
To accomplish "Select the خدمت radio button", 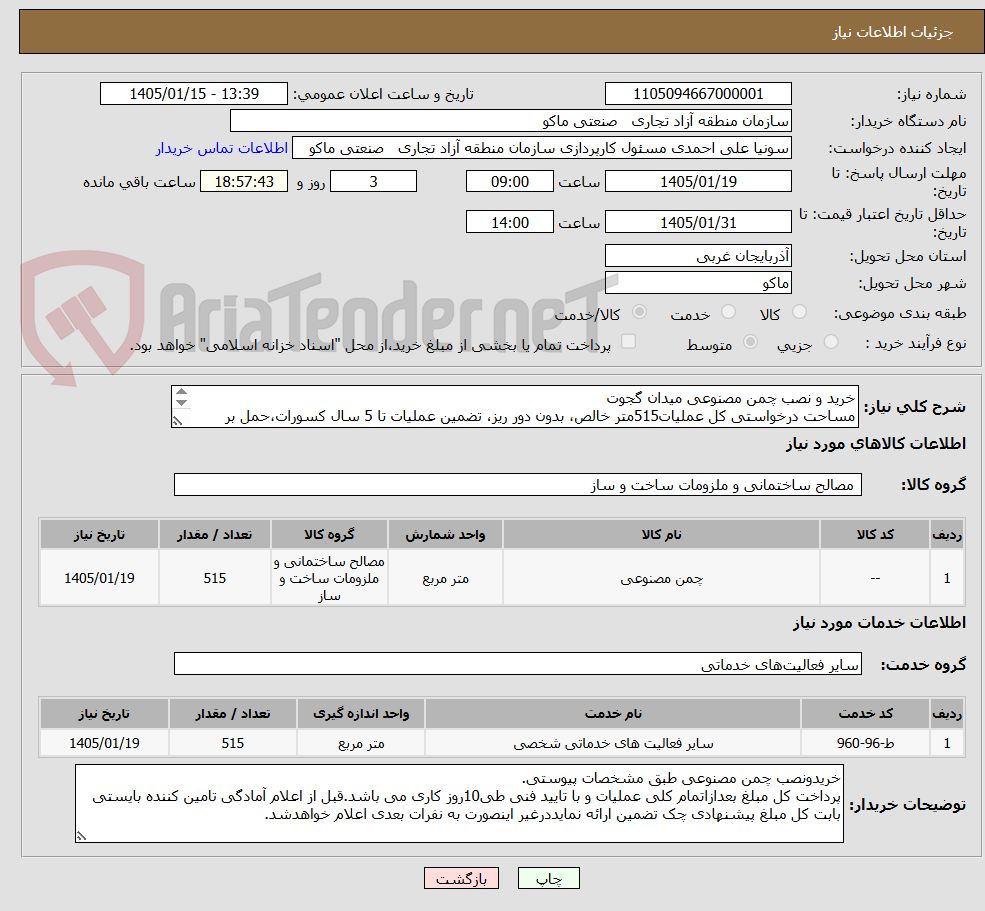I will [728, 312].
